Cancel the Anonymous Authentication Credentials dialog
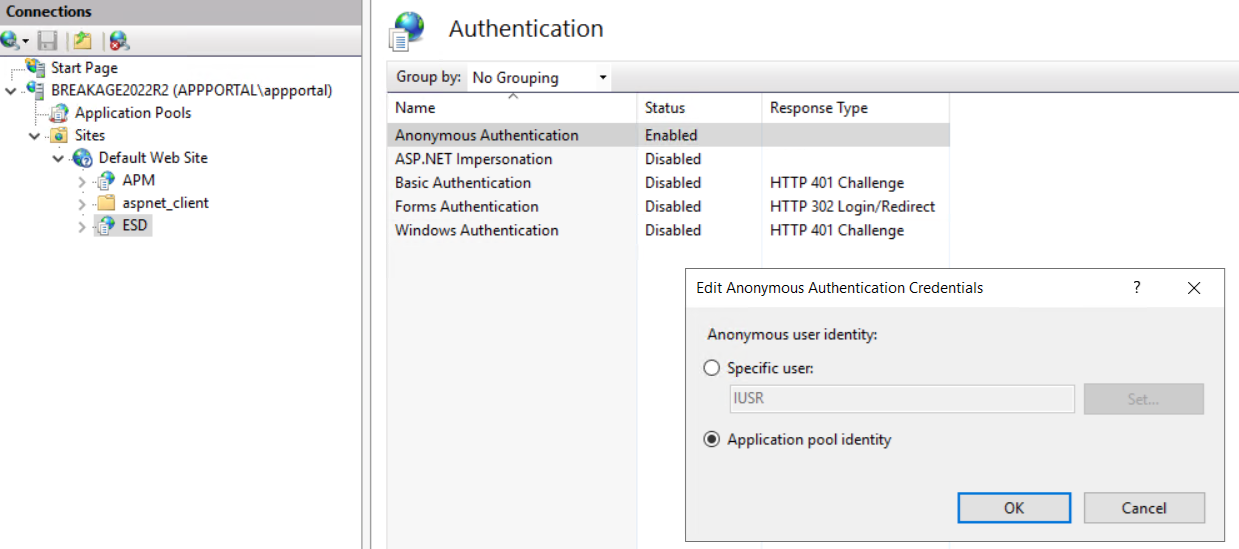 click(x=1144, y=508)
